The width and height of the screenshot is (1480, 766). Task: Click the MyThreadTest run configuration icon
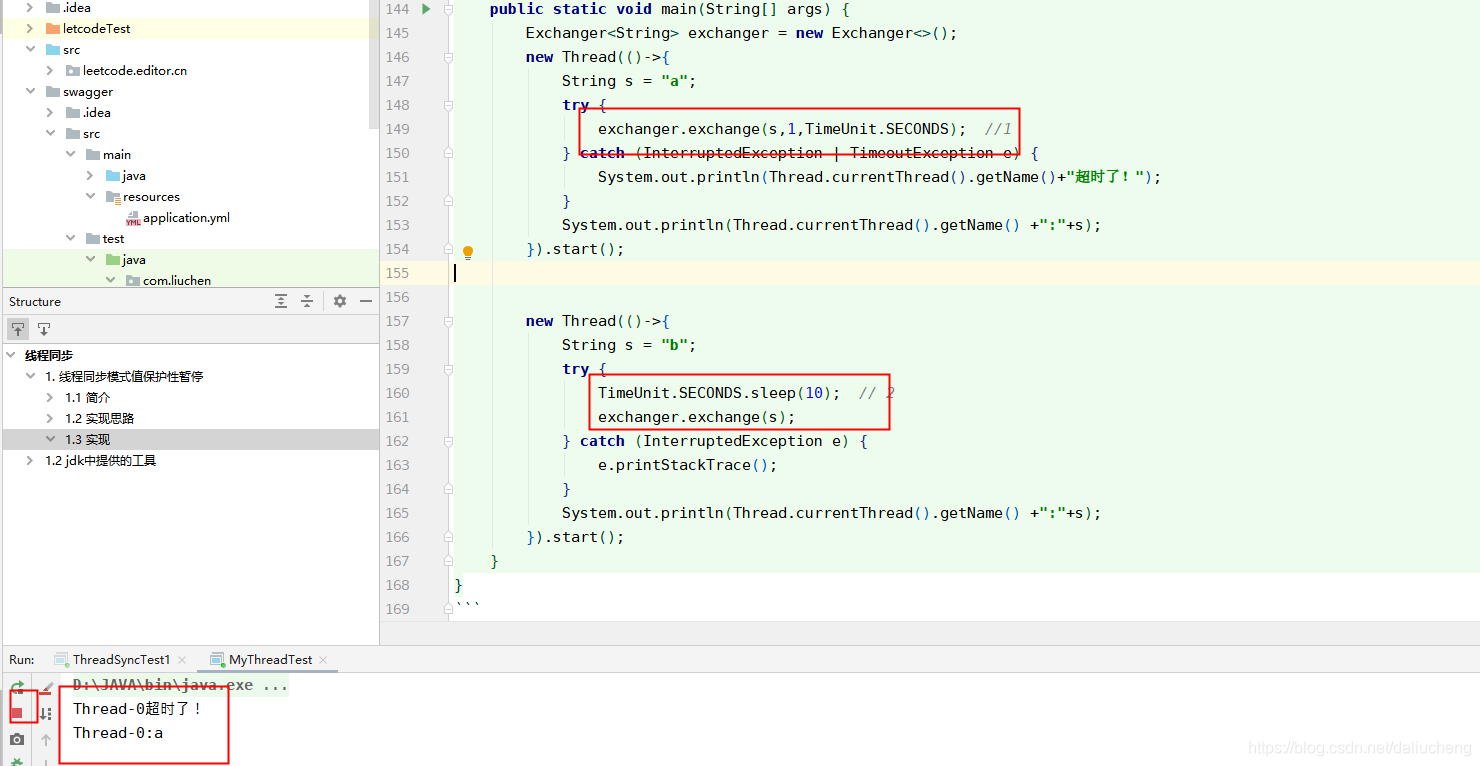(x=218, y=660)
